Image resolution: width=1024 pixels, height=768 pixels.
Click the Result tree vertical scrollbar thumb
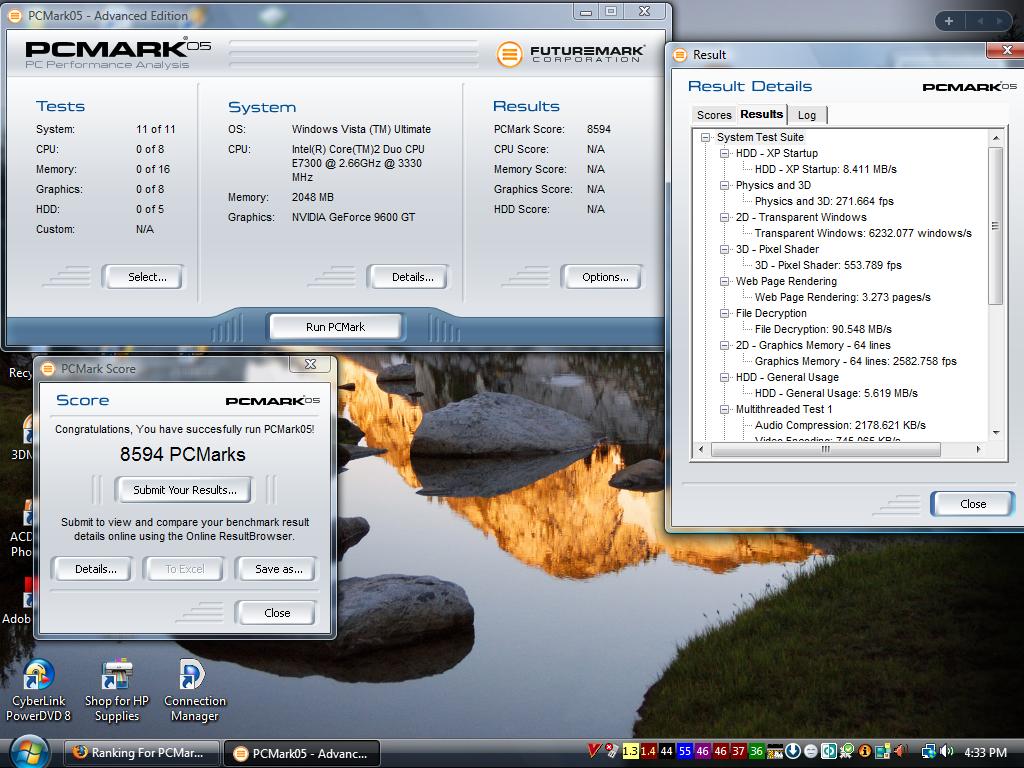tap(995, 226)
